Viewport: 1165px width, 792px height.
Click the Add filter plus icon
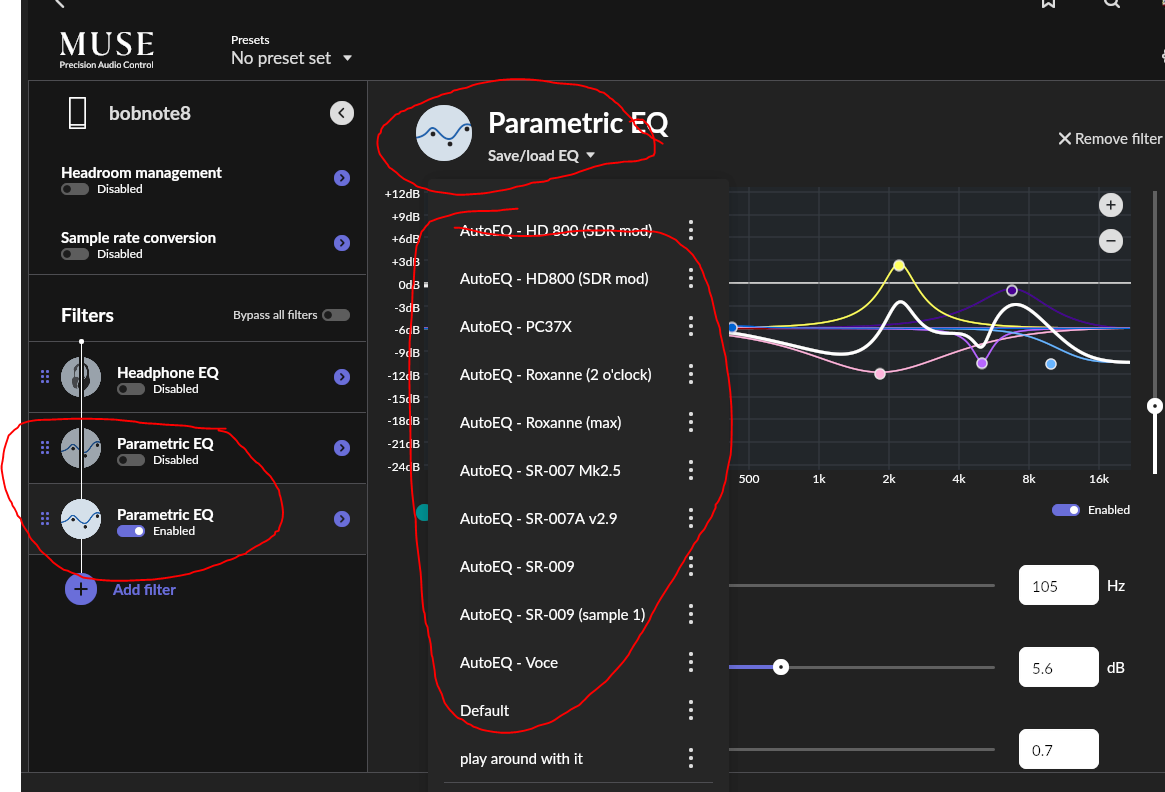[x=81, y=589]
